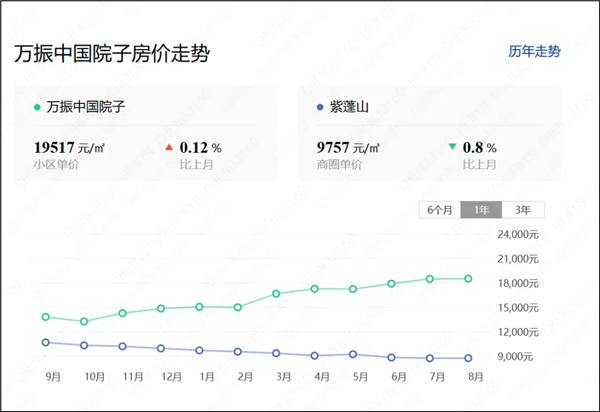Viewport: 600px width, 412px height.
Task: Click the 9,000元 axis label
Action: coord(515,357)
